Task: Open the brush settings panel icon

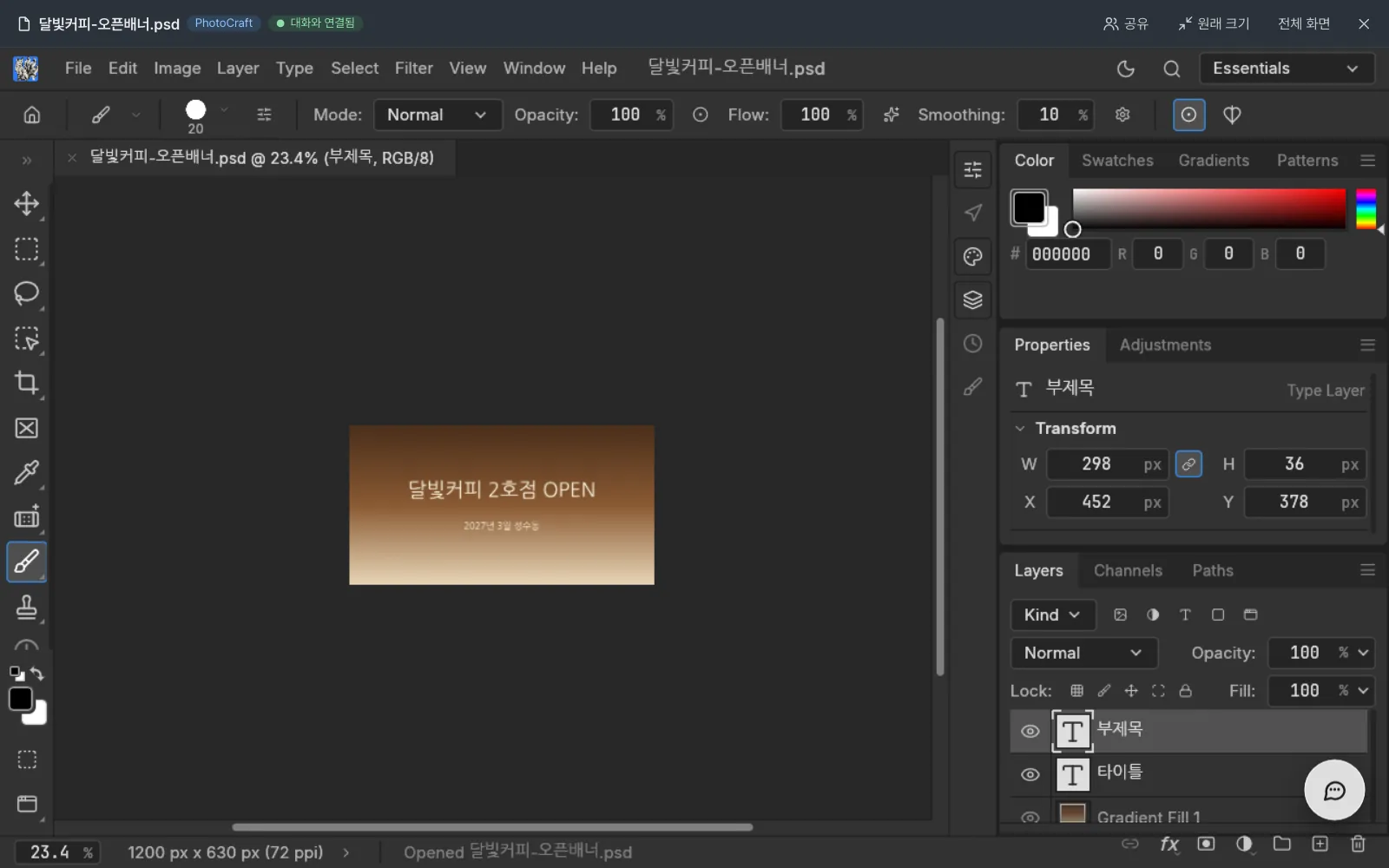Action: pos(264,115)
